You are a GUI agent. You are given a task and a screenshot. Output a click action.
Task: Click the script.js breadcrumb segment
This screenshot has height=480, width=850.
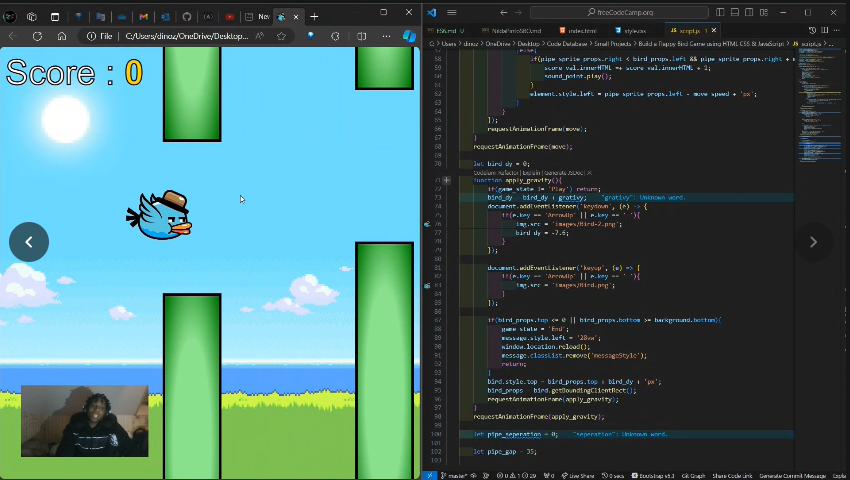click(x=807, y=43)
